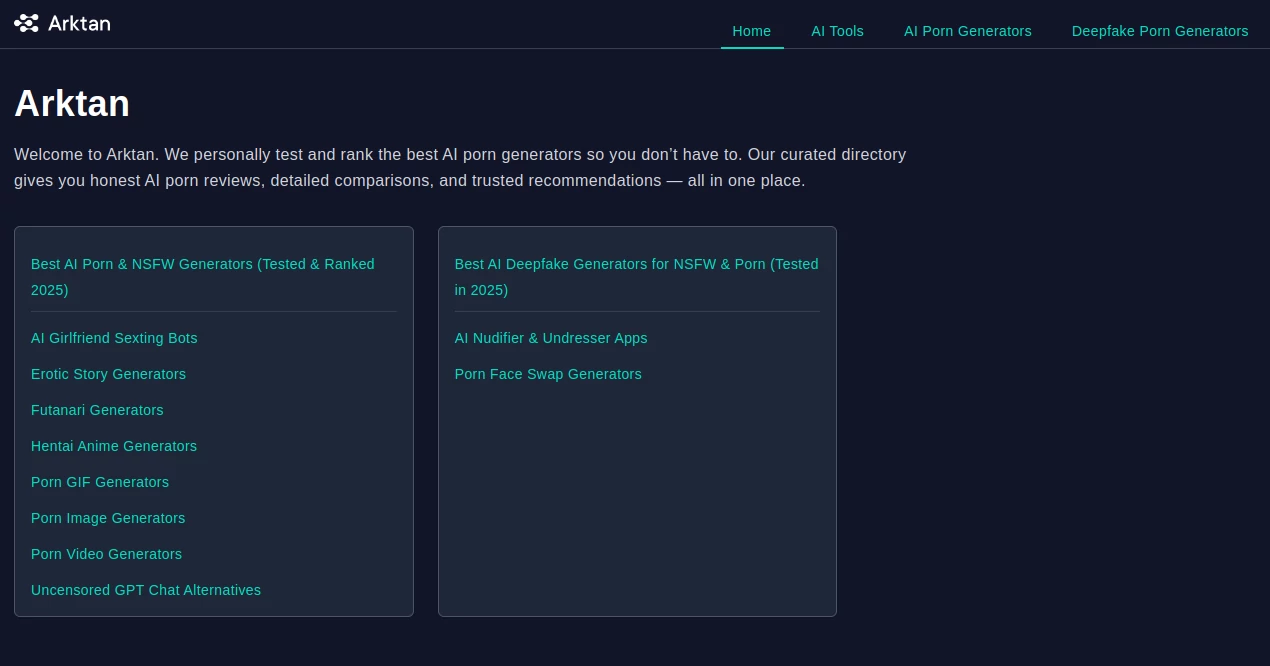The image size is (1270, 666).
Task: Click the AI Nudifier & Undresser Apps link
Action: click(551, 338)
